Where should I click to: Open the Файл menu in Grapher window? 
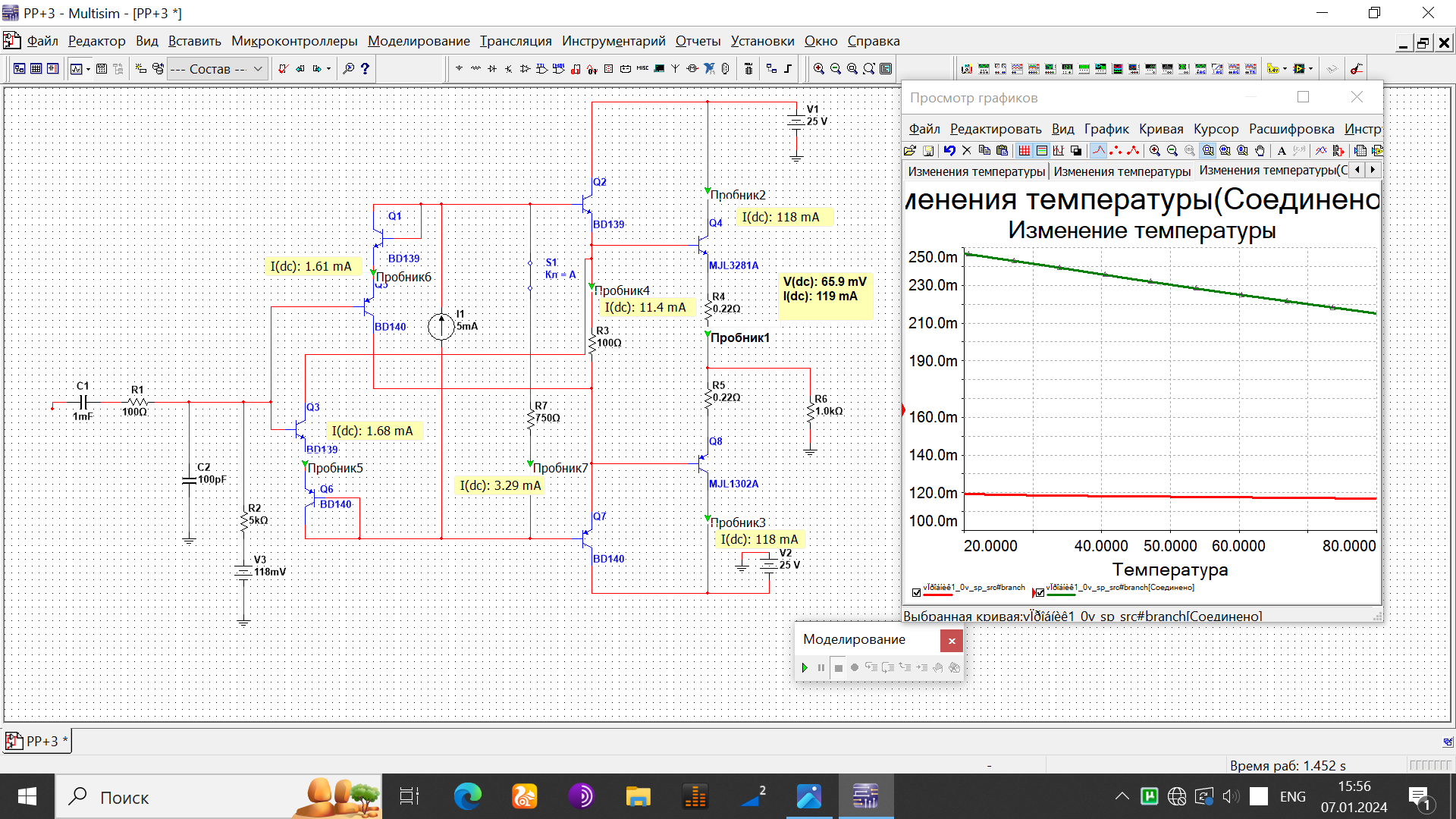pyautogui.click(x=924, y=129)
